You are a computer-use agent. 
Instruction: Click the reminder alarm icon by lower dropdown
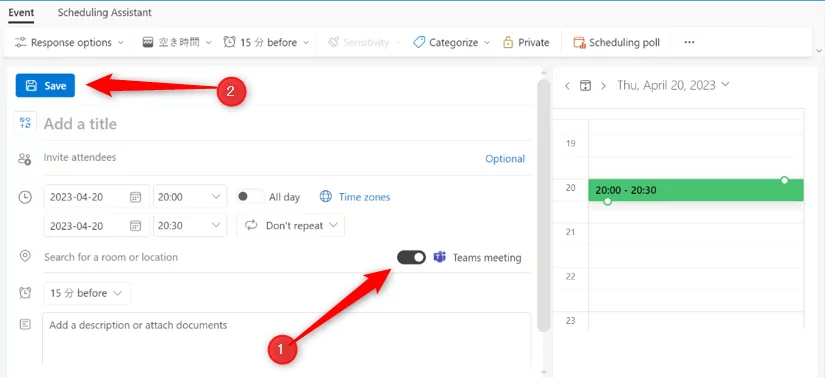25,293
